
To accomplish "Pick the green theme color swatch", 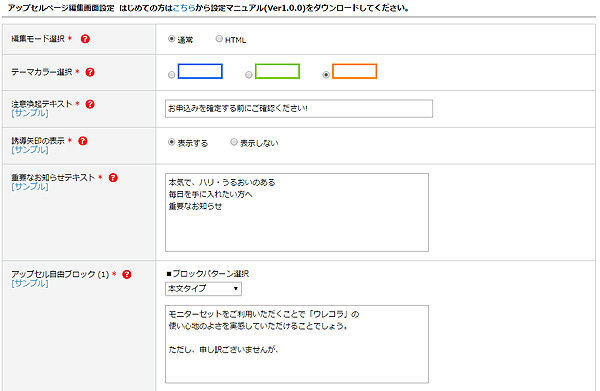I will (x=277, y=71).
